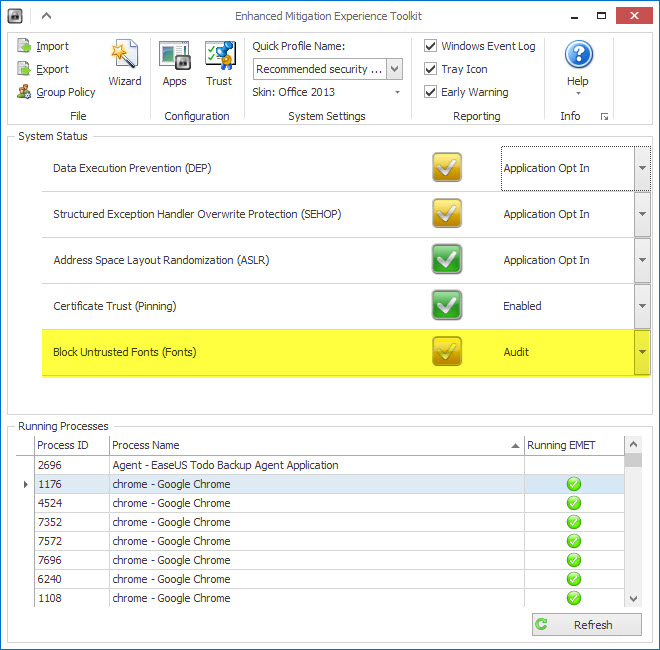660x650 pixels.
Task: Click Application Opt In value for ASLR
Action: pyautogui.click(x=546, y=260)
